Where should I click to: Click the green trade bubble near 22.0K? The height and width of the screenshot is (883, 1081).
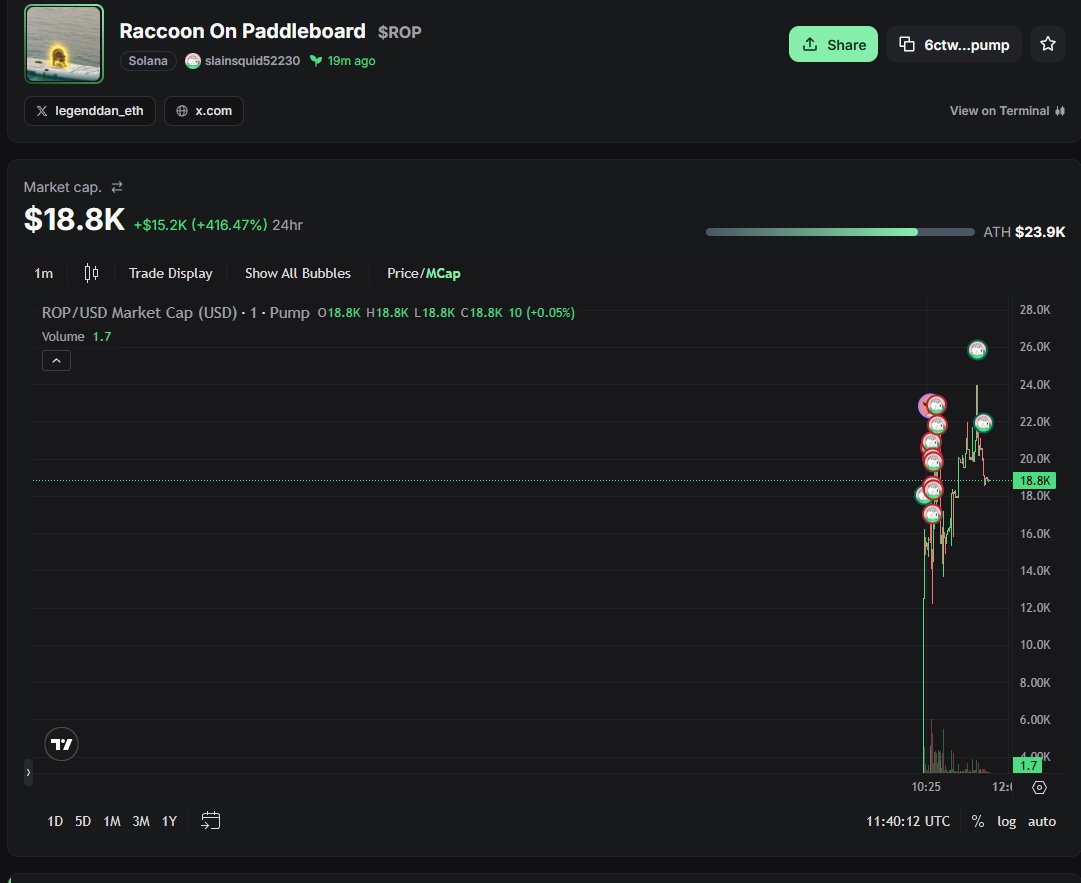click(x=983, y=423)
